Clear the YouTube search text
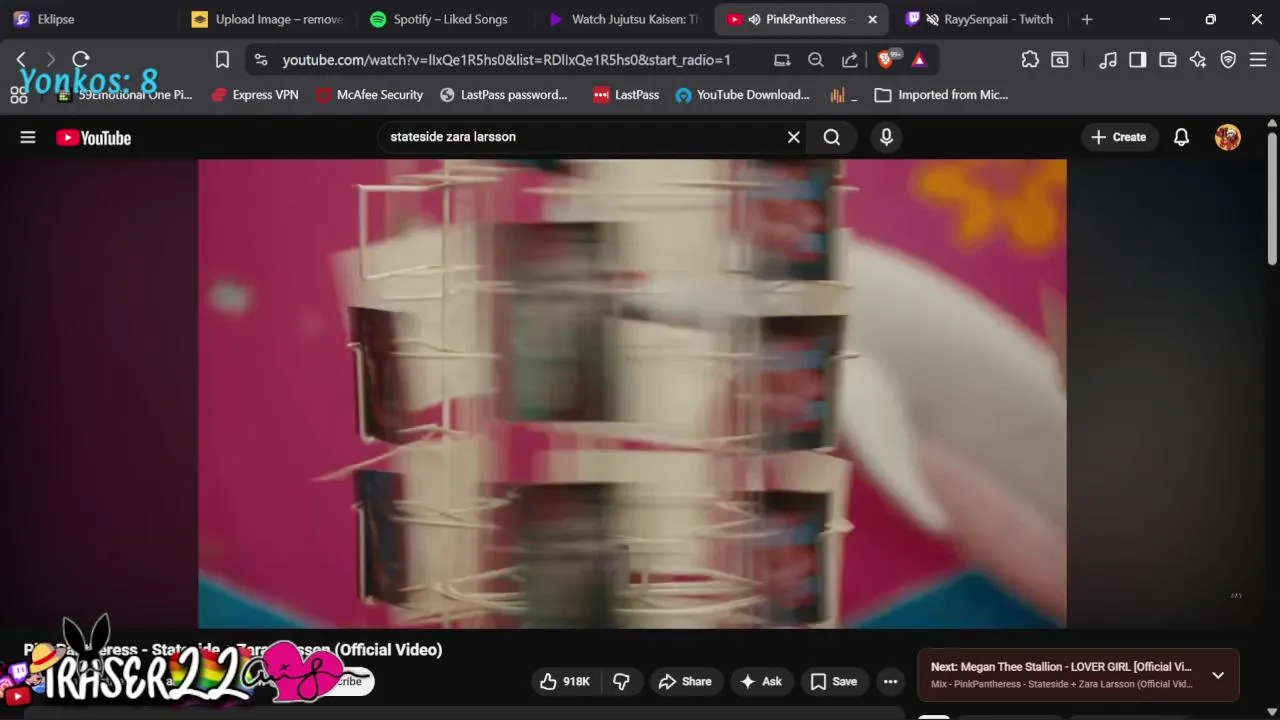1280x720 pixels. pyautogui.click(x=794, y=137)
